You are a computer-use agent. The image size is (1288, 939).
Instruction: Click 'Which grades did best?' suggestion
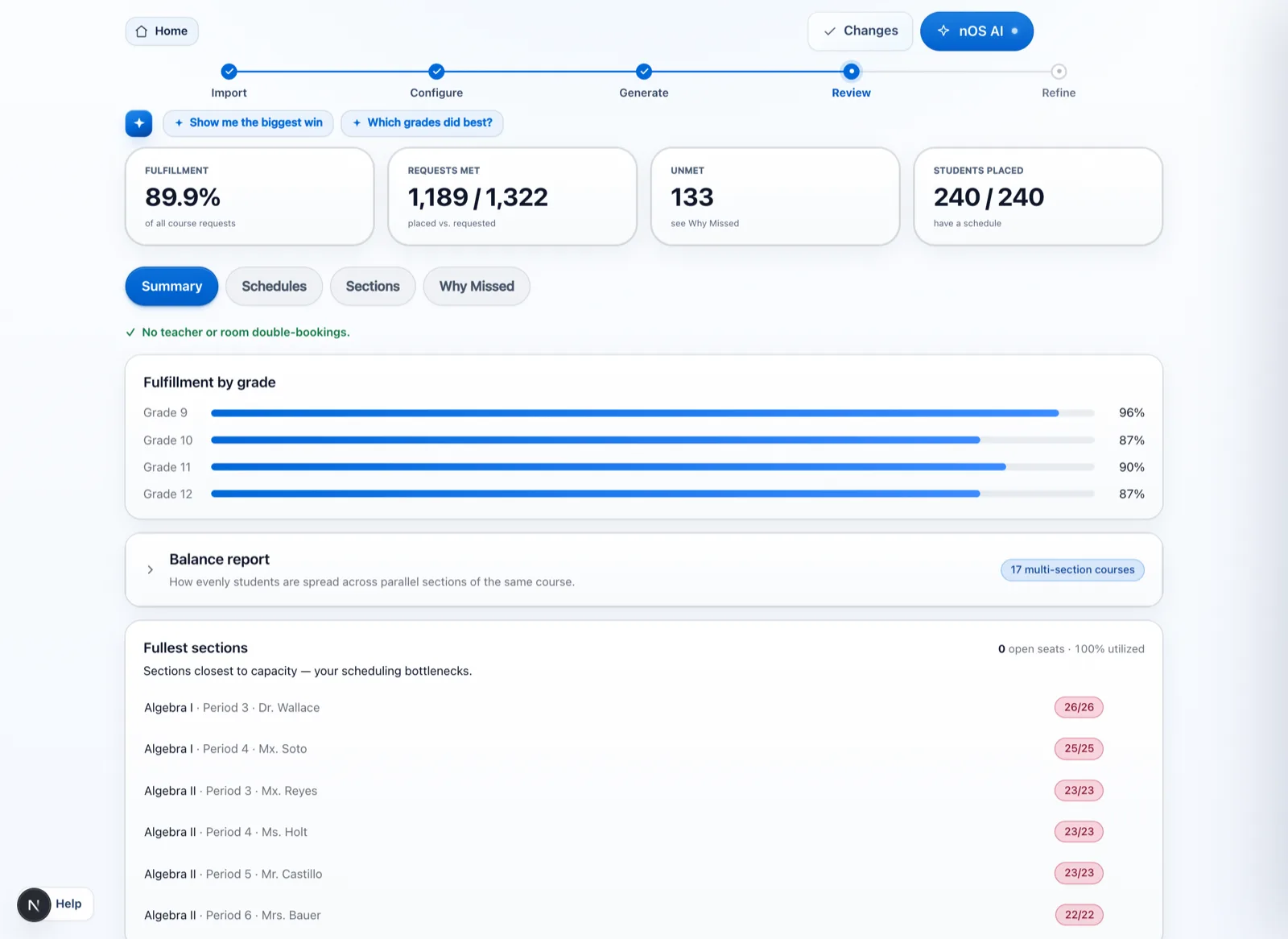(422, 123)
